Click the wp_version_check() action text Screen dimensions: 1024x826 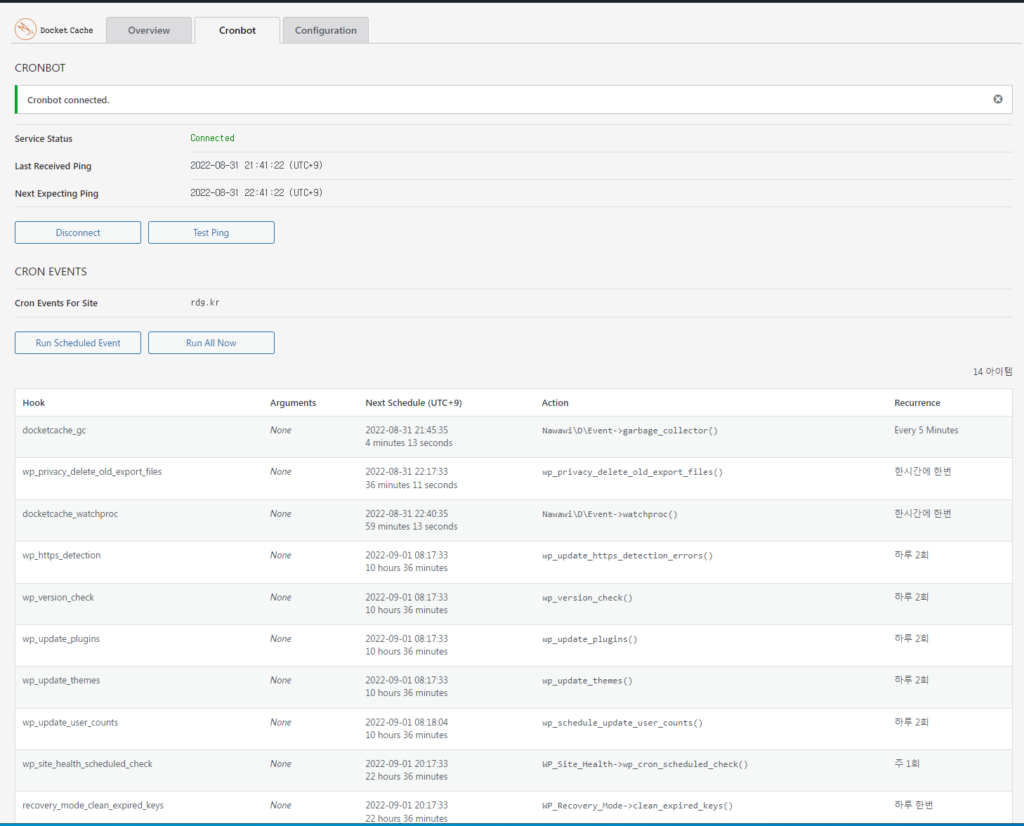pos(587,597)
